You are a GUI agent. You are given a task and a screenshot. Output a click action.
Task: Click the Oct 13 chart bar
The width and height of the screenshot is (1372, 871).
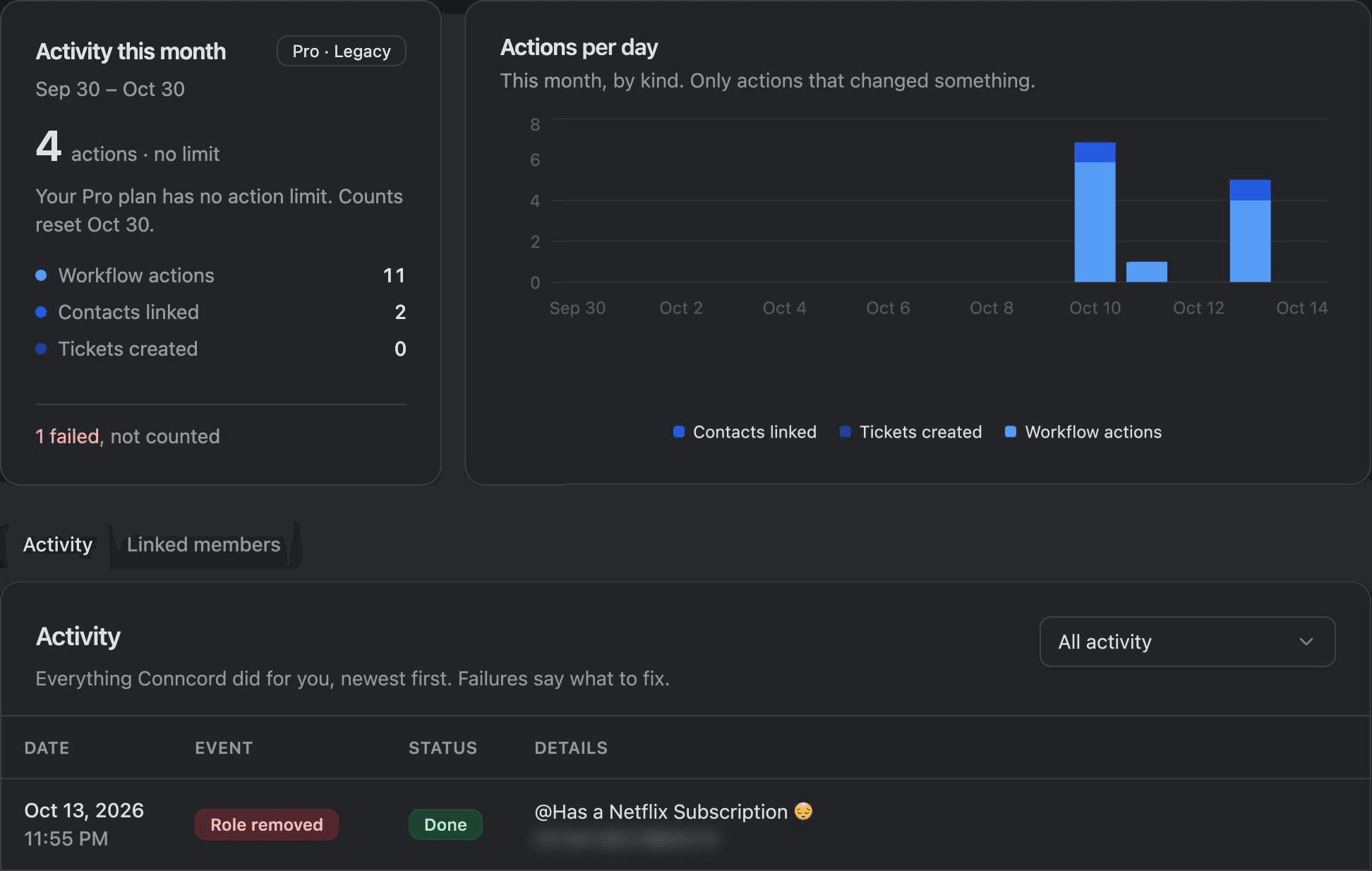(1250, 231)
